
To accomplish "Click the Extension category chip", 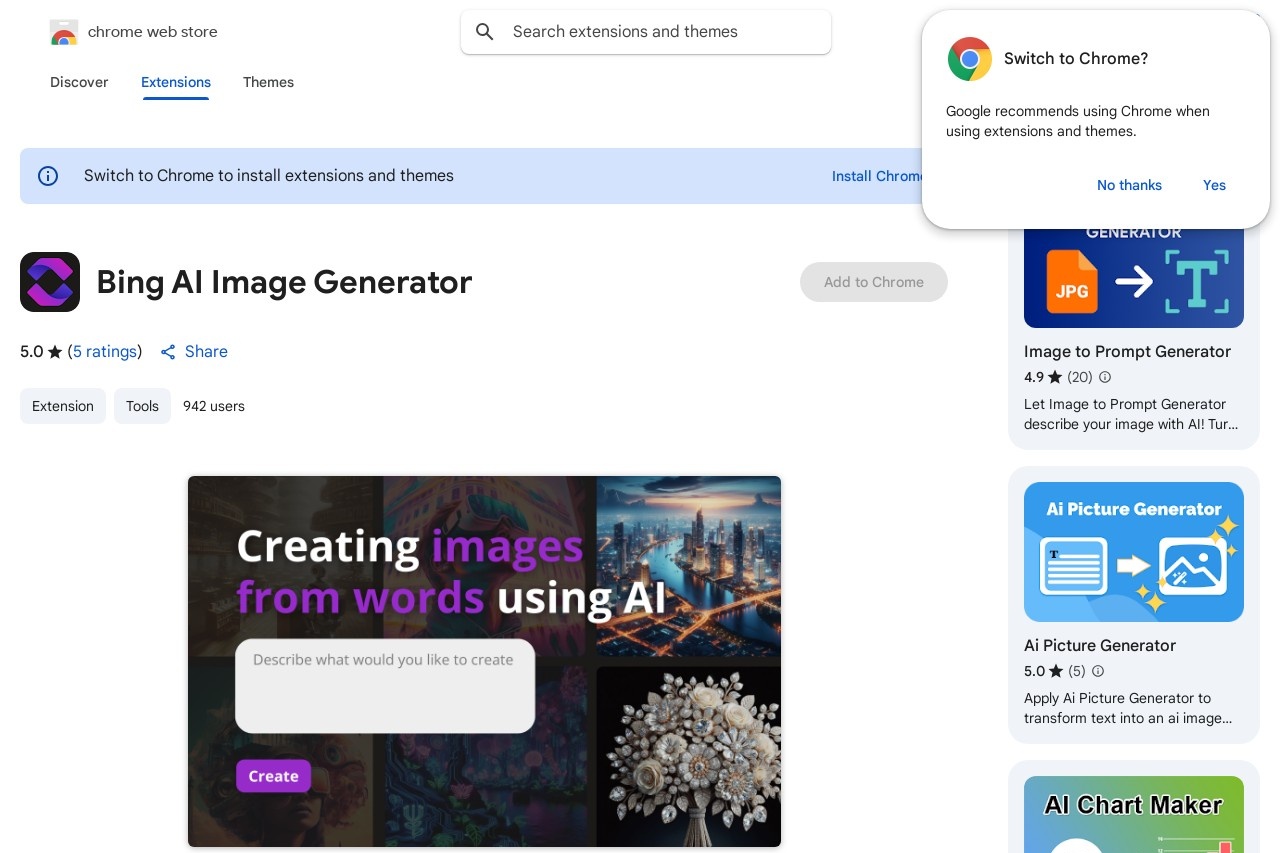I will (63, 406).
